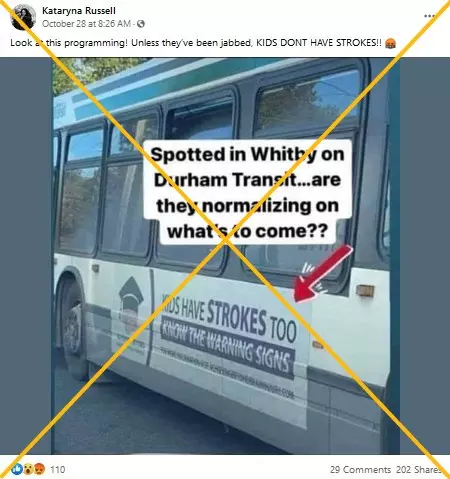Open Kataryna Russell's profile picture
Image resolution: width=450 pixels, height=479 pixels.
point(23,17)
